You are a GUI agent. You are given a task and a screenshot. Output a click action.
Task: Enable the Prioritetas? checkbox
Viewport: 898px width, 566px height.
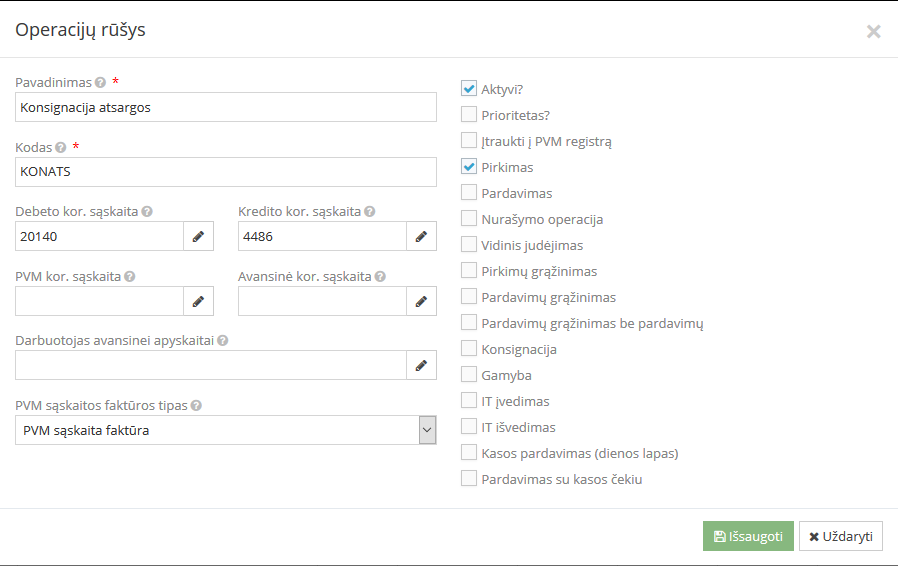(x=469, y=115)
